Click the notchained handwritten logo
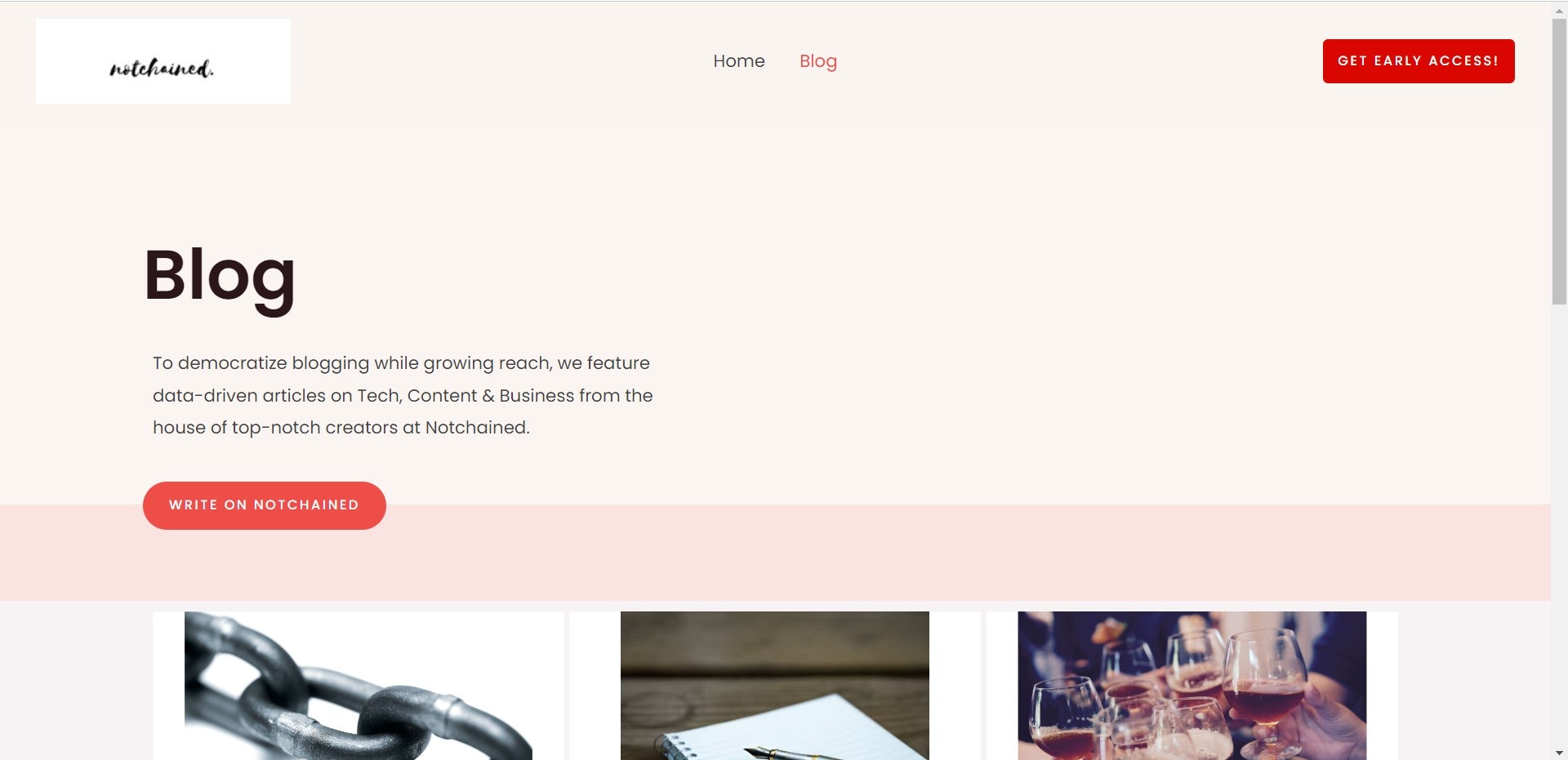Viewport: 1568px width, 760px height. pos(162,69)
